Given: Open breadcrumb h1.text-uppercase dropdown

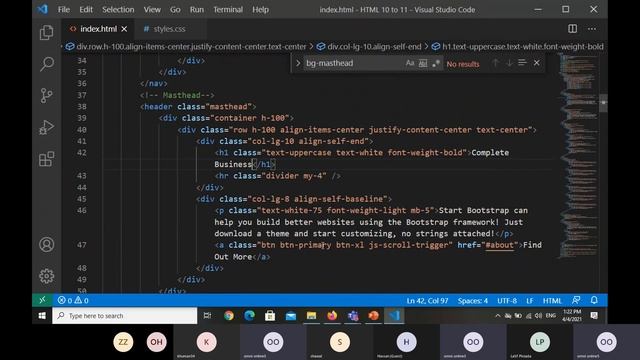Looking at the screenshot, I should click(x=518, y=47).
